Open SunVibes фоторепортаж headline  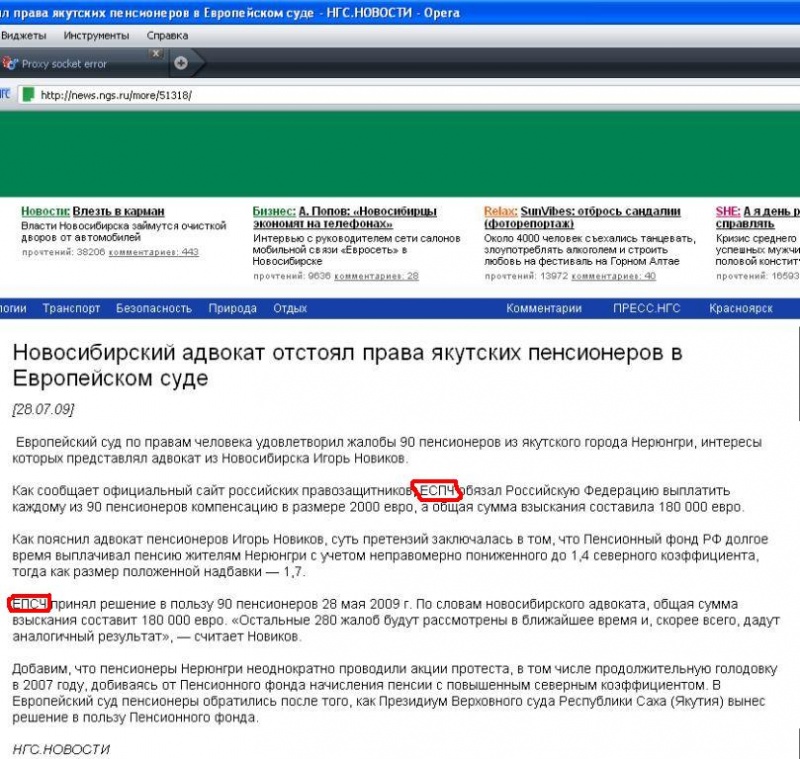coord(582,217)
